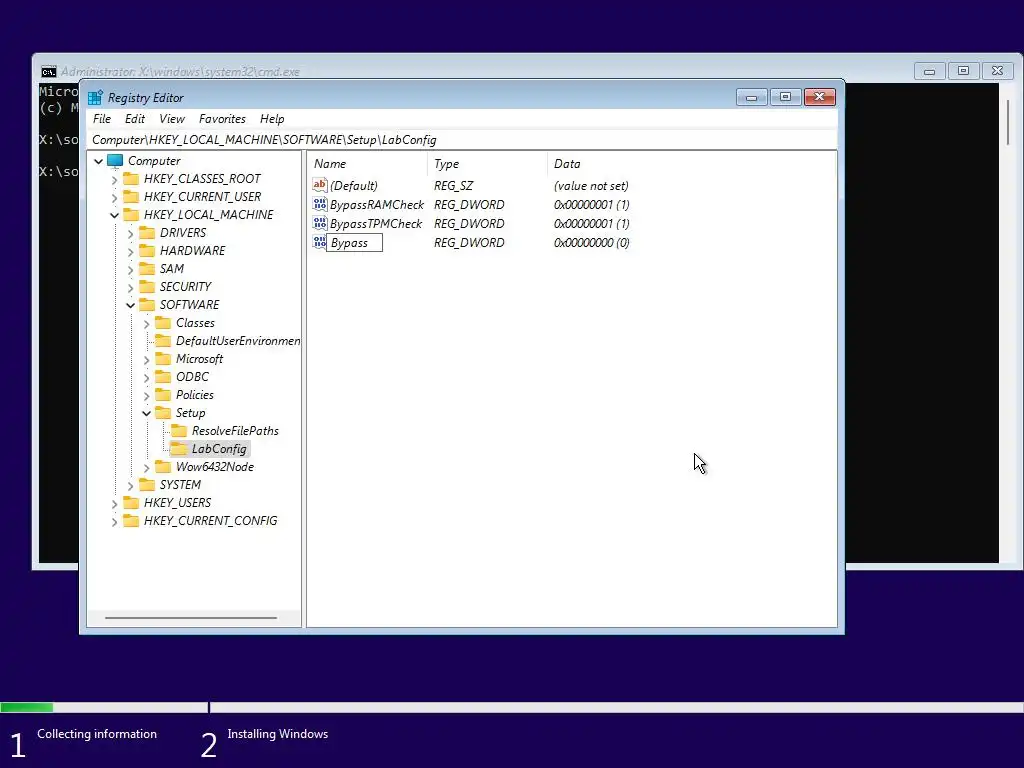Expand the HKEY_CURRENT_USER node
This screenshot has width=1024, height=768.
pyautogui.click(x=114, y=197)
